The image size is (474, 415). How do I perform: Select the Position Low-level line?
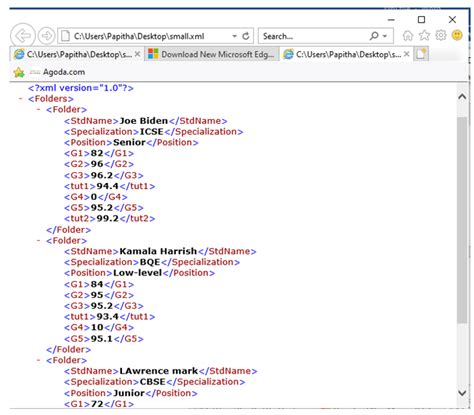coord(139,273)
